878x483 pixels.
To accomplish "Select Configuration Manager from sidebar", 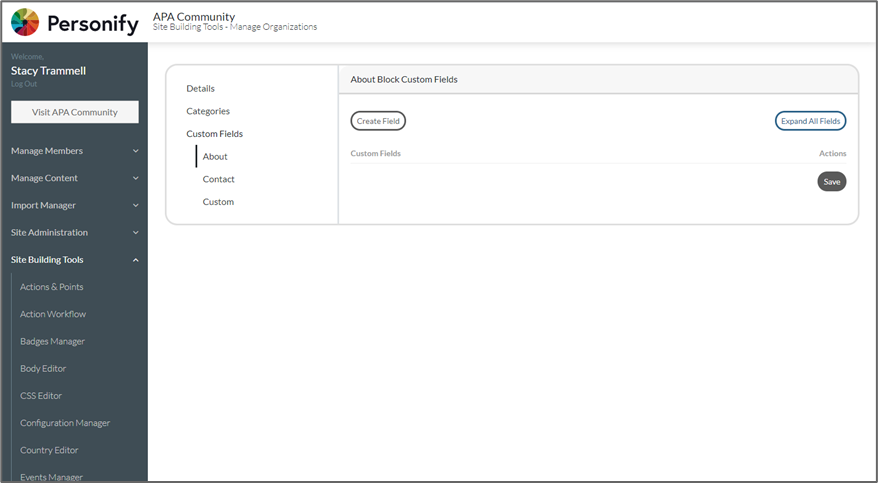I will pyautogui.click(x=65, y=423).
